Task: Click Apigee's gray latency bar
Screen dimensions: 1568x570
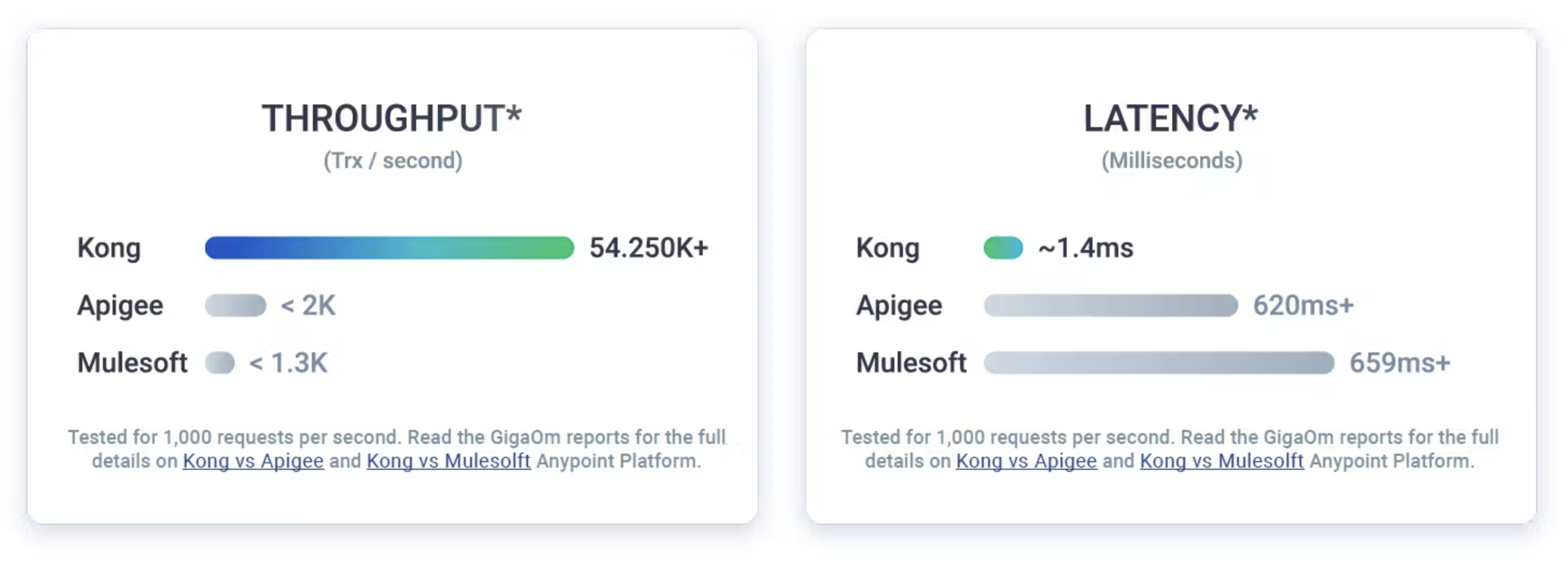Action: (1110, 305)
